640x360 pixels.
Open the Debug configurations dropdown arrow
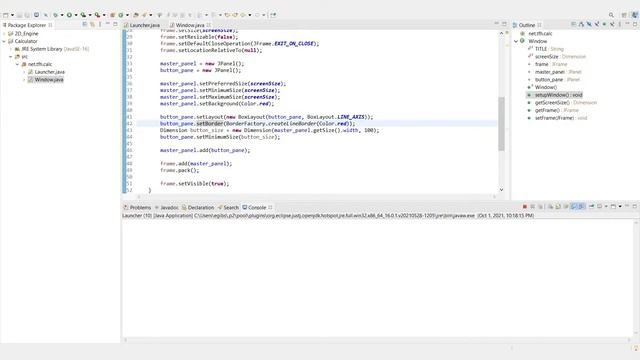[x=62, y=15]
